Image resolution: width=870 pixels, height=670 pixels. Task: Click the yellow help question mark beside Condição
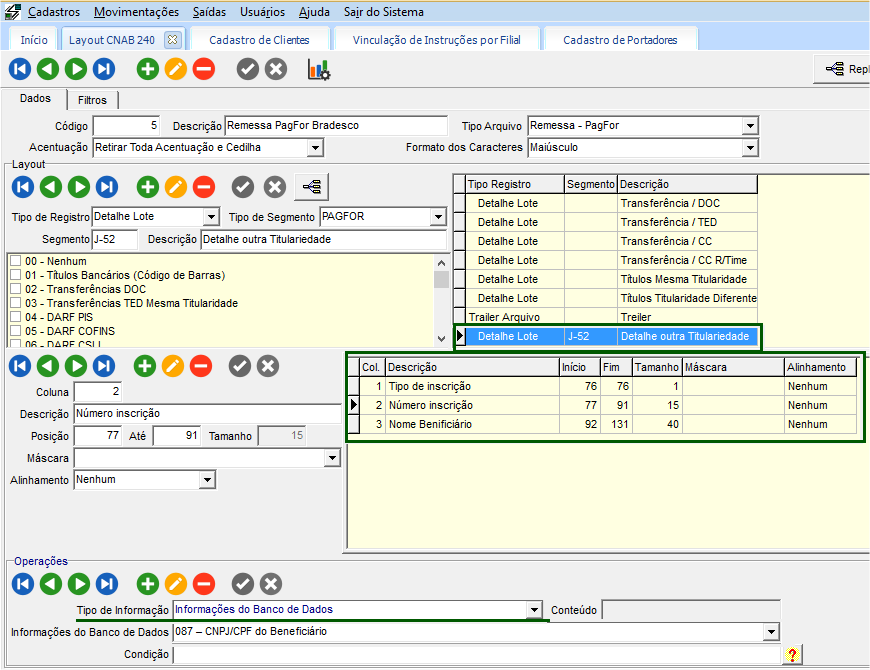pos(792,654)
